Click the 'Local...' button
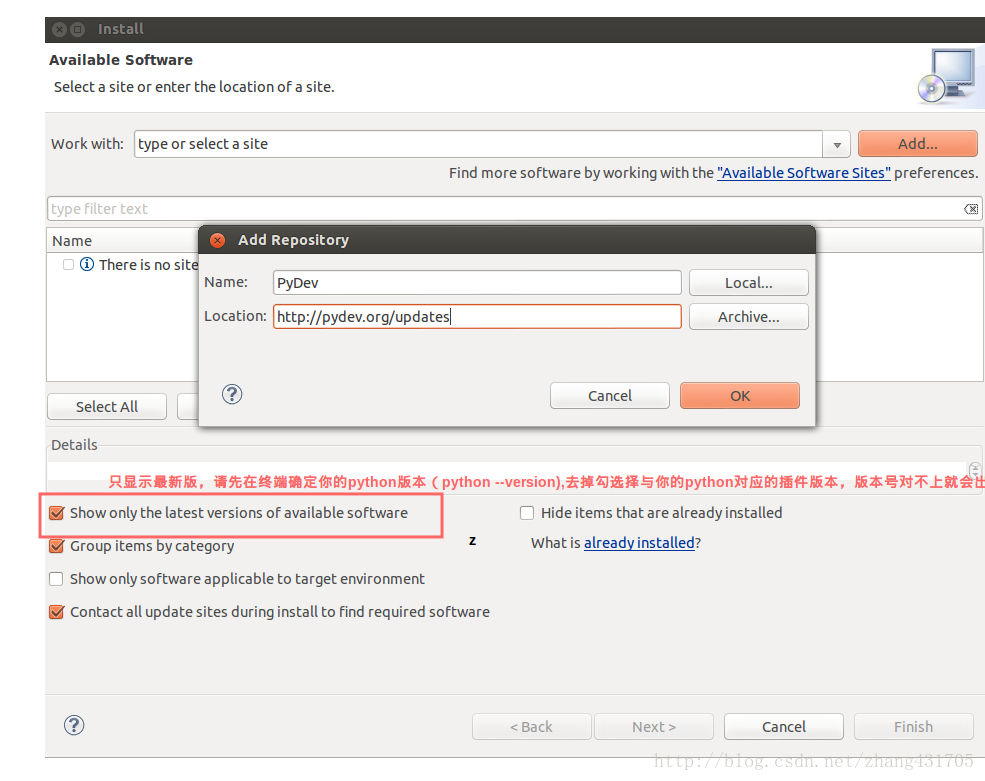This screenshot has width=985, height=781. point(748,283)
